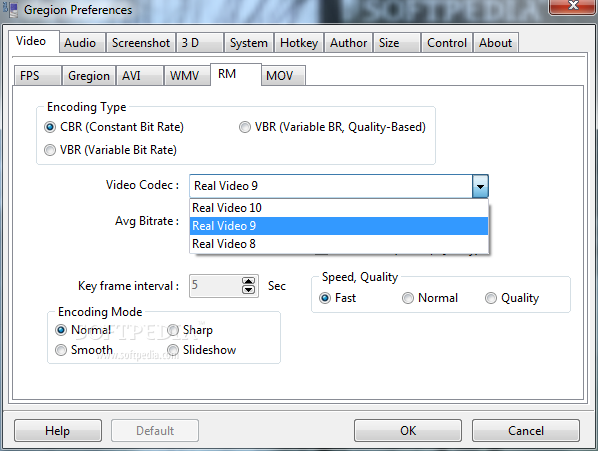The width and height of the screenshot is (598, 451).
Task: Increase Key frame interval with up arrow
Action: click(x=249, y=281)
